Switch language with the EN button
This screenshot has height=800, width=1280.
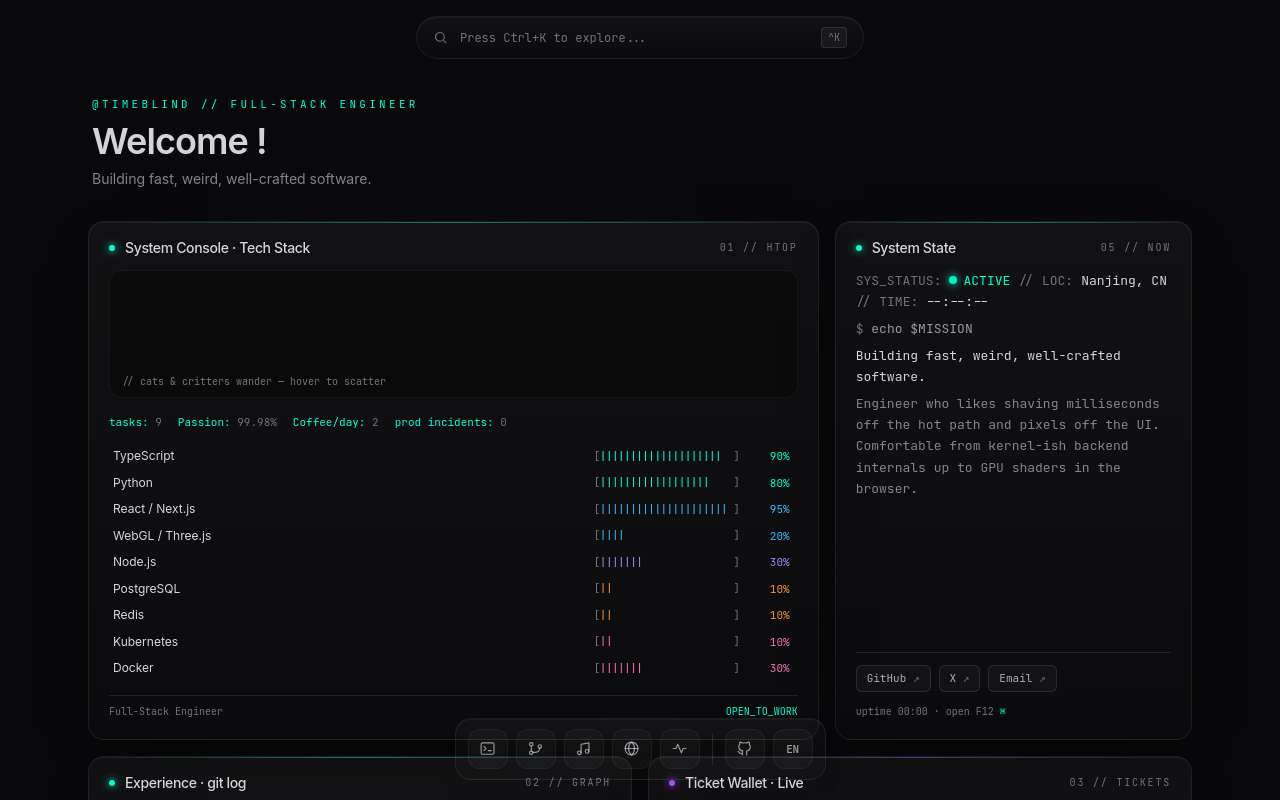tap(793, 749)
